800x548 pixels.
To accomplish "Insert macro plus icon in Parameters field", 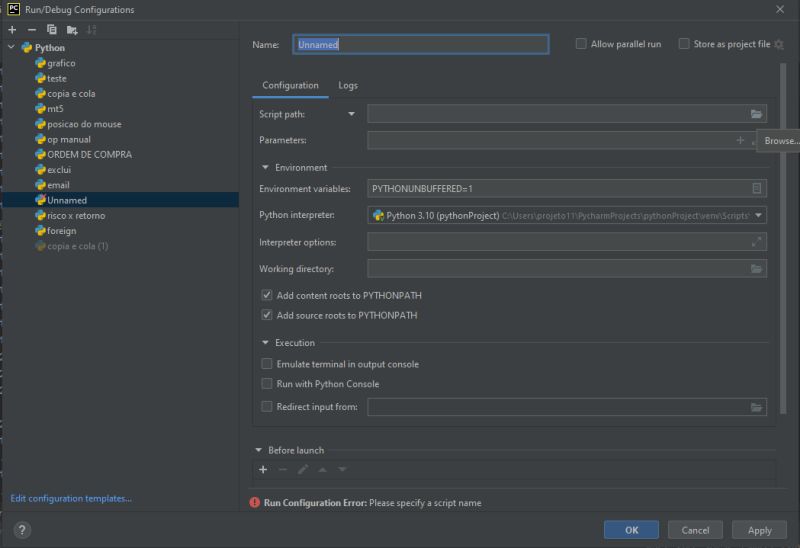I will click(740, 140).
